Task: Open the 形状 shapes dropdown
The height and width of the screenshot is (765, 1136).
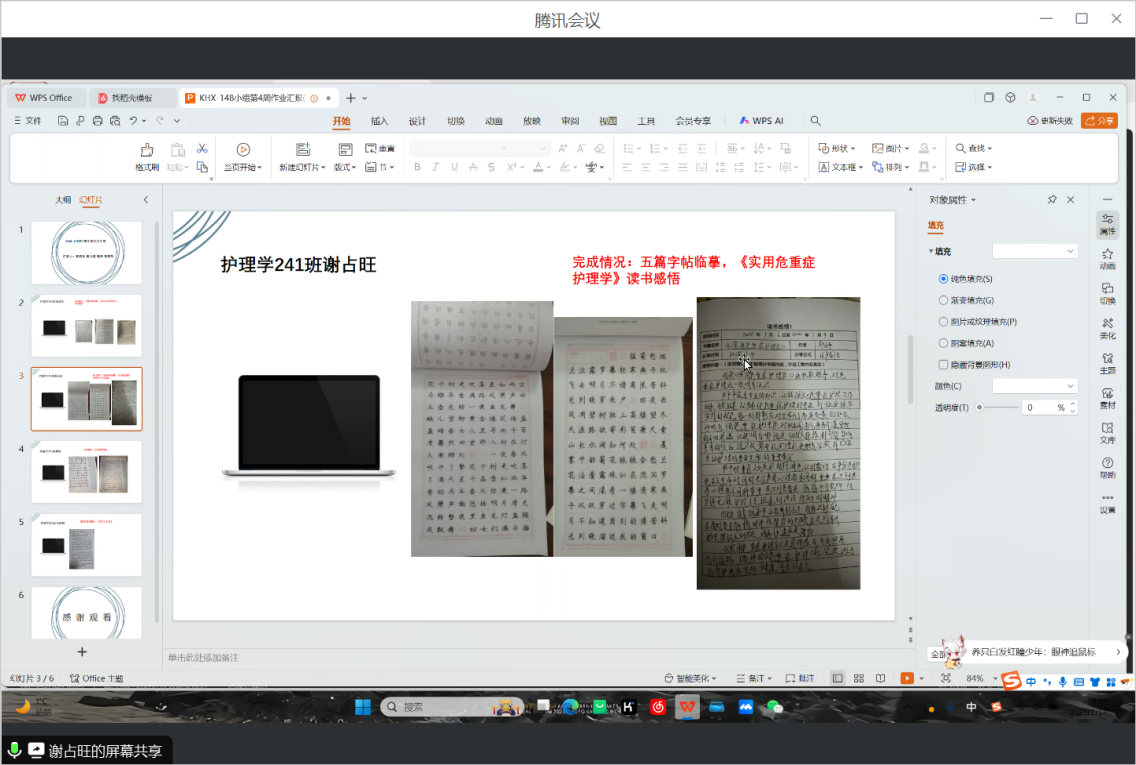Action: point(839,148)
